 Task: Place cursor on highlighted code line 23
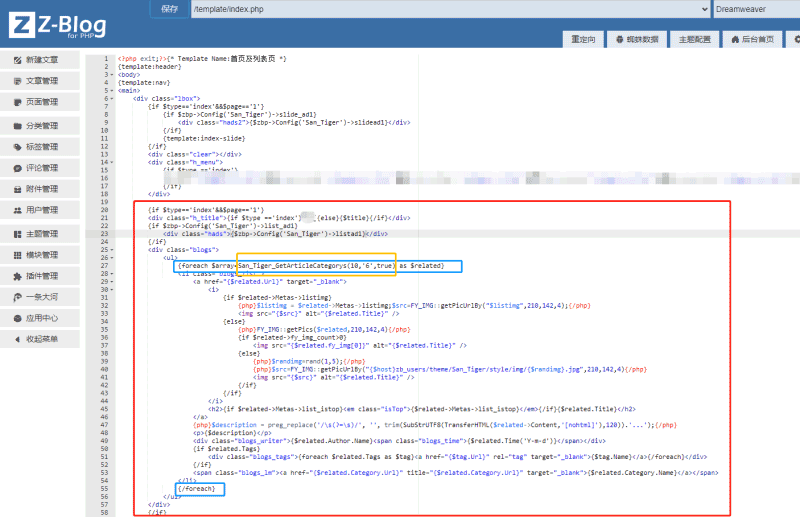point(400,234)
